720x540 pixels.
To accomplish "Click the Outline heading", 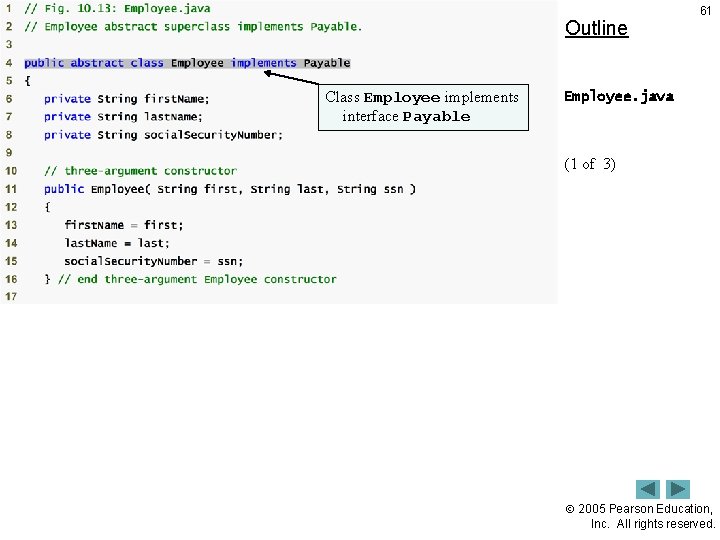I will tap(596, 28).
